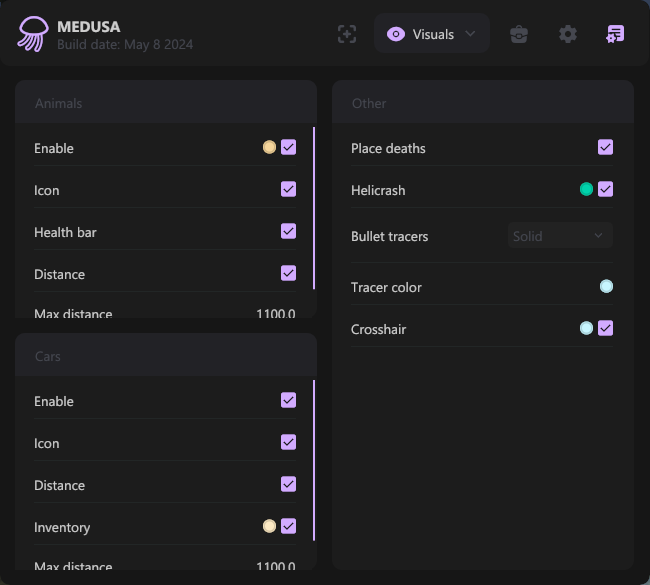Open the Bullet tracers Solid dropdown

[560, 236]
